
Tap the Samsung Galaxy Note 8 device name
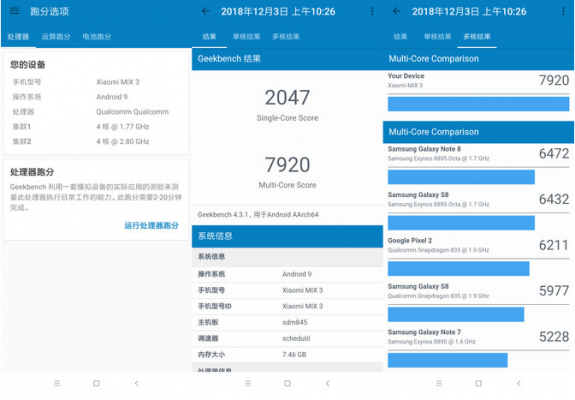pos(424,149)
